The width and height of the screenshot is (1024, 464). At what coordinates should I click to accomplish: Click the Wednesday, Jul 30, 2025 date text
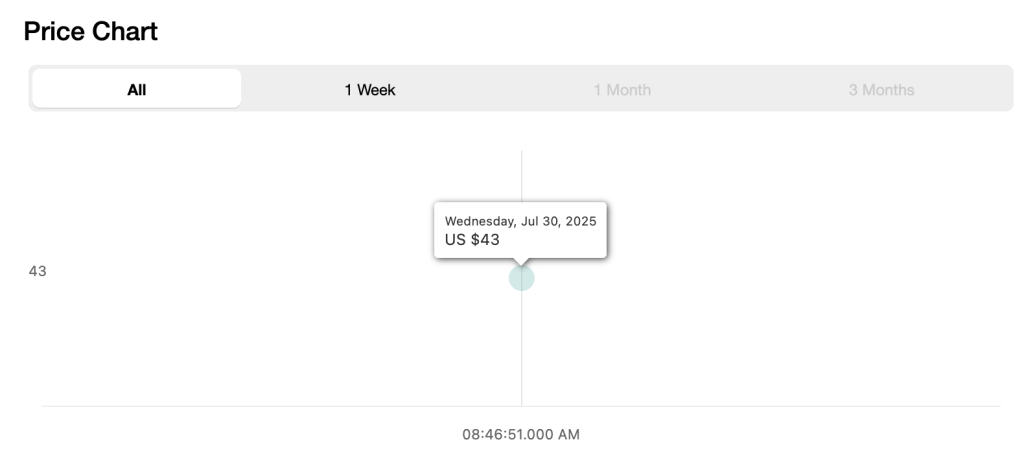pos(520,221)
